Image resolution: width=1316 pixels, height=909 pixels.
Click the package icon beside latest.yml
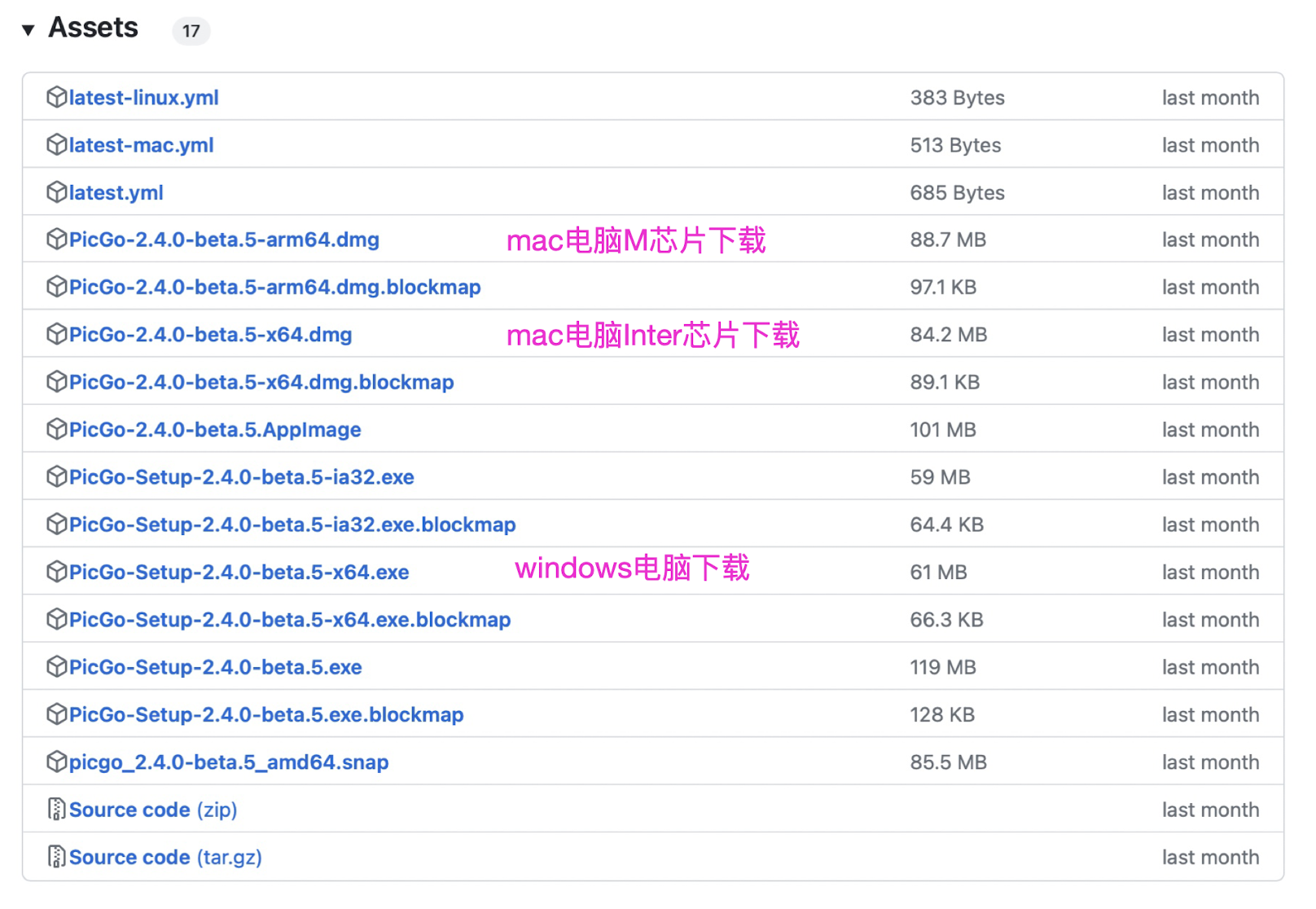pyautogui.click(x=56, y=192)
